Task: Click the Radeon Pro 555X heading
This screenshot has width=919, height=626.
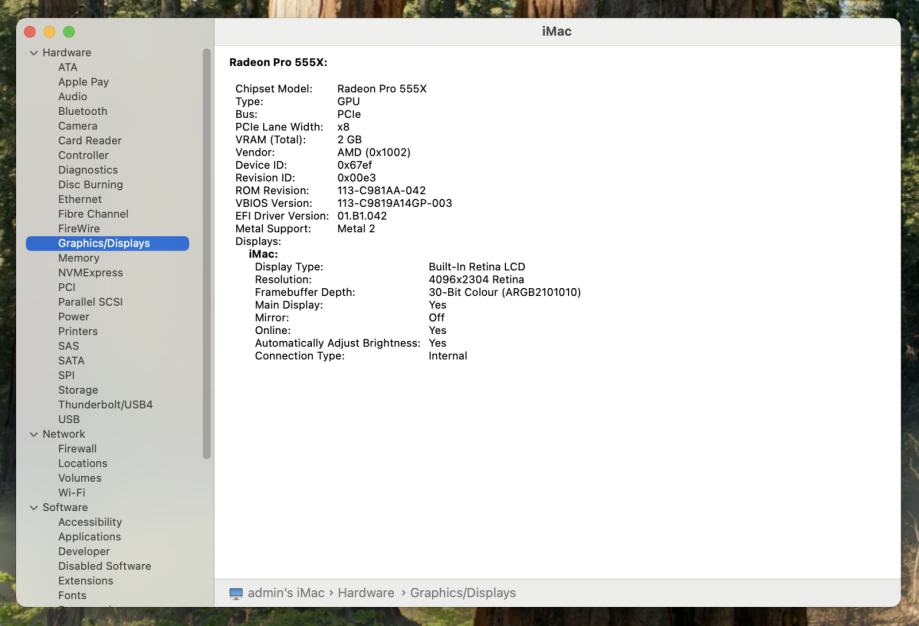Action: (x=278, y=63)
